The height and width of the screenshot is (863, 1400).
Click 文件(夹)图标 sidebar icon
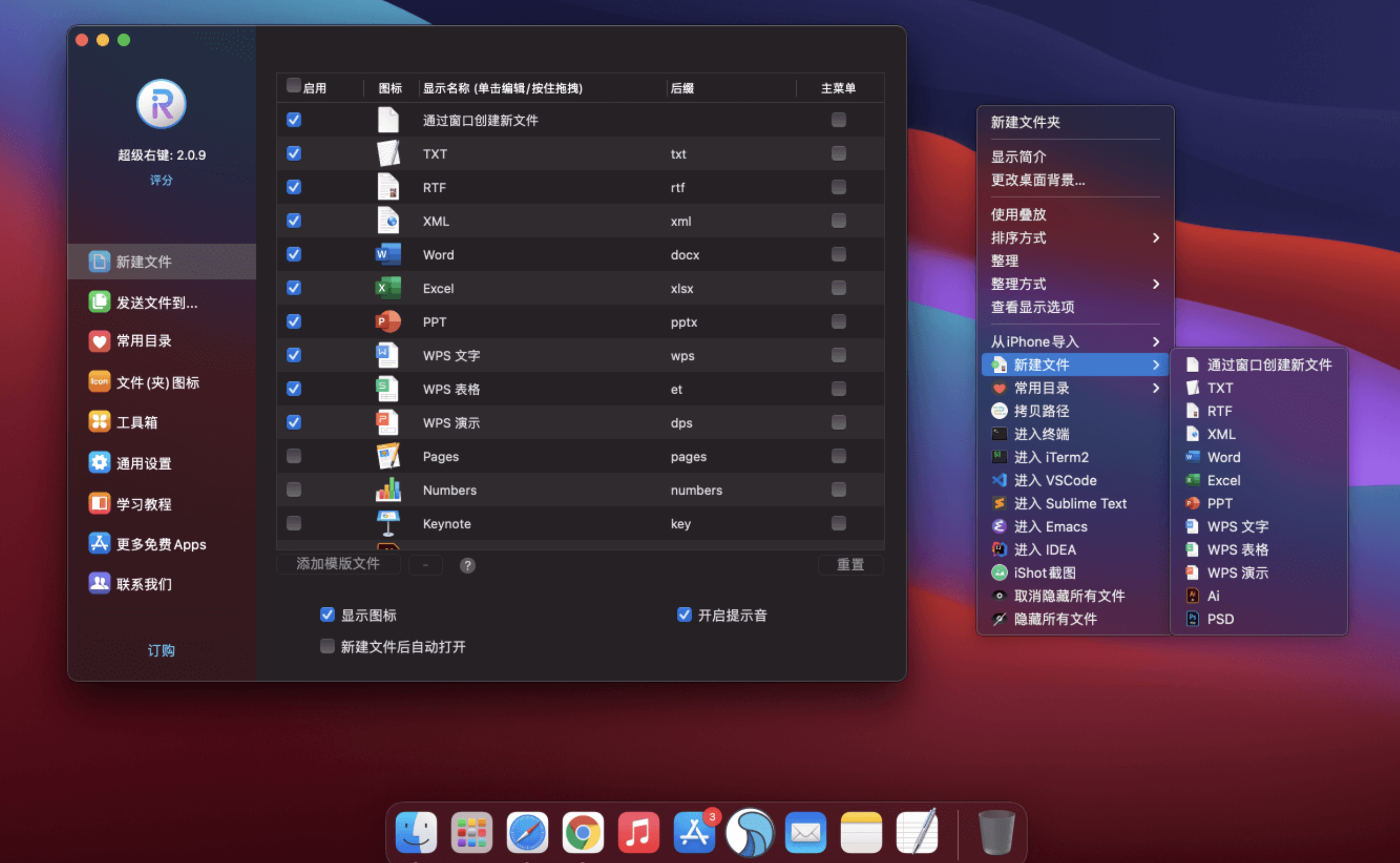coord(99,382)
